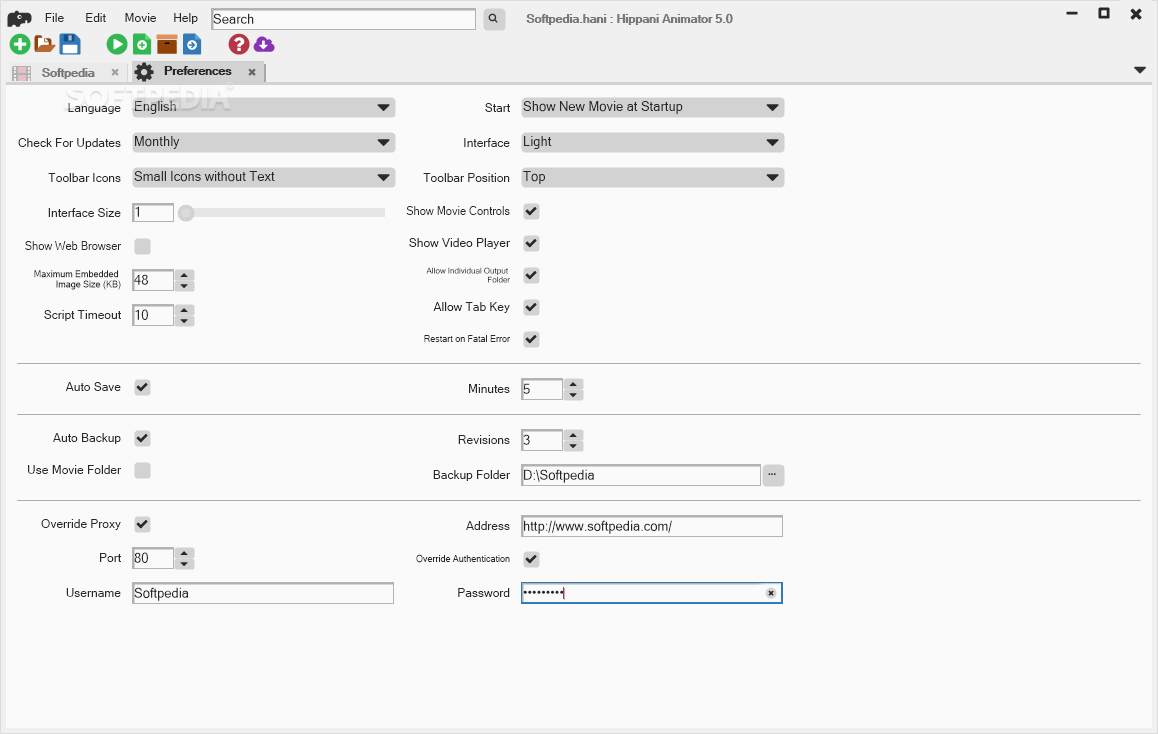Click the Revisions number field
This screenshot has width=1158, height=734.
pos(542,440)
